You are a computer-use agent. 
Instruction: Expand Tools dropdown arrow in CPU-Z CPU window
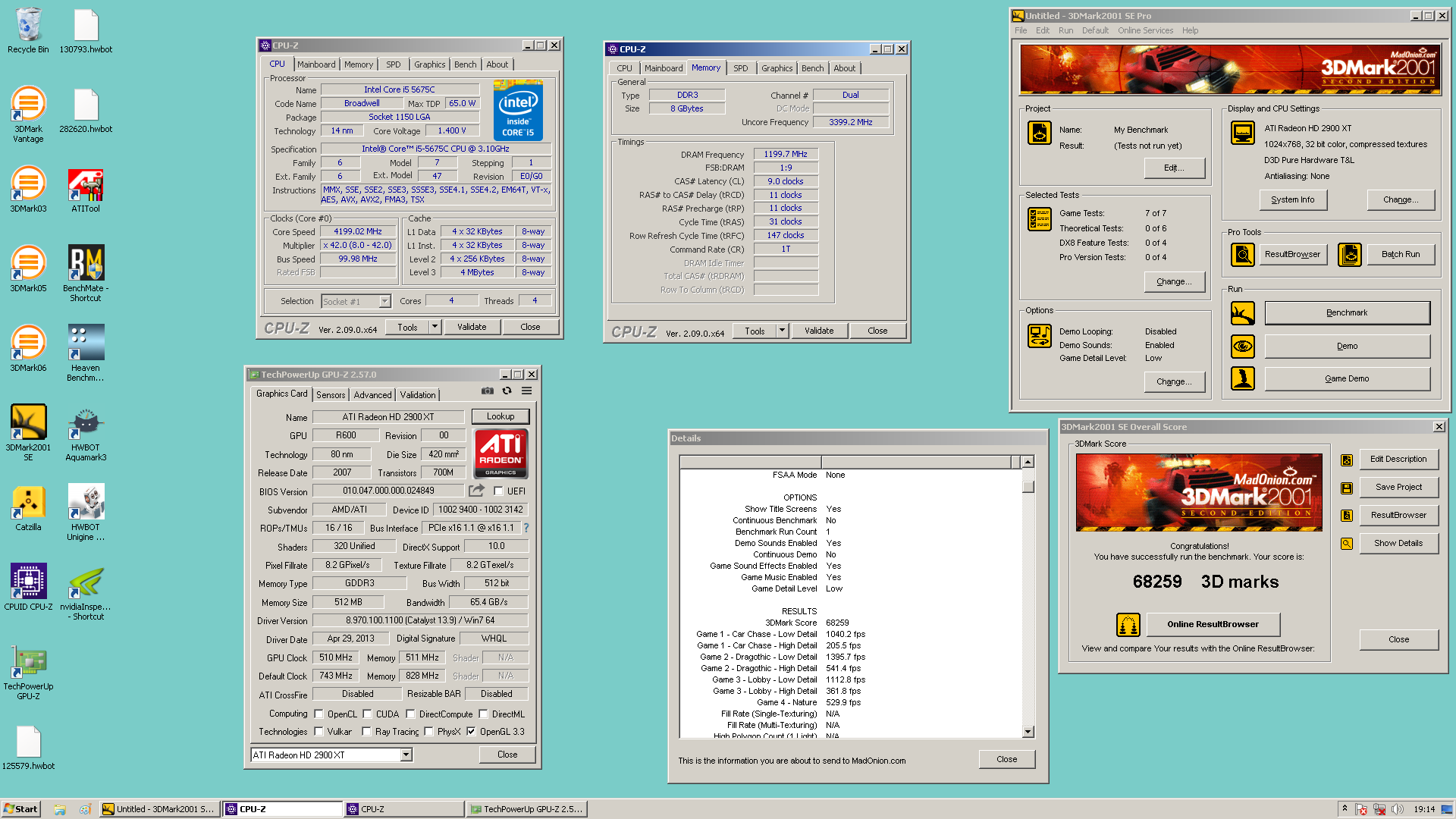(435, 327)
